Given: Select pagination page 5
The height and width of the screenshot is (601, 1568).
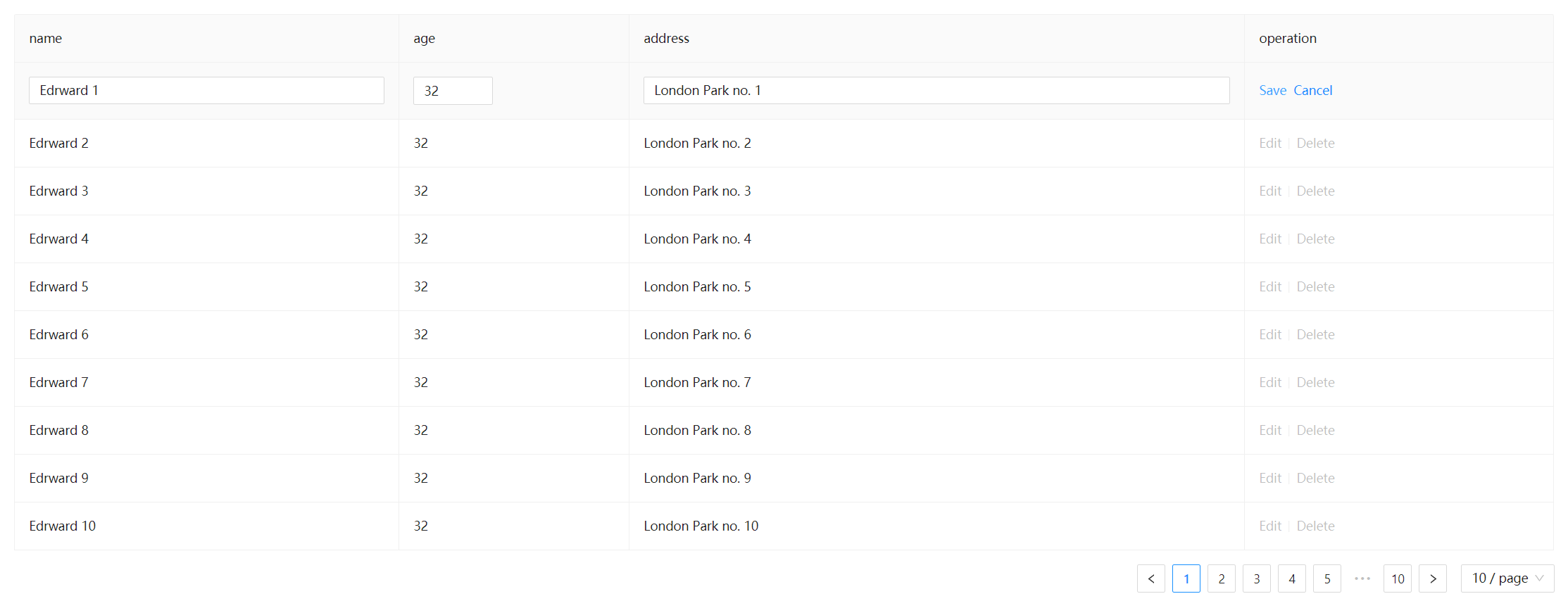Looking at the screenshot, I should (x=1326, y=578).
